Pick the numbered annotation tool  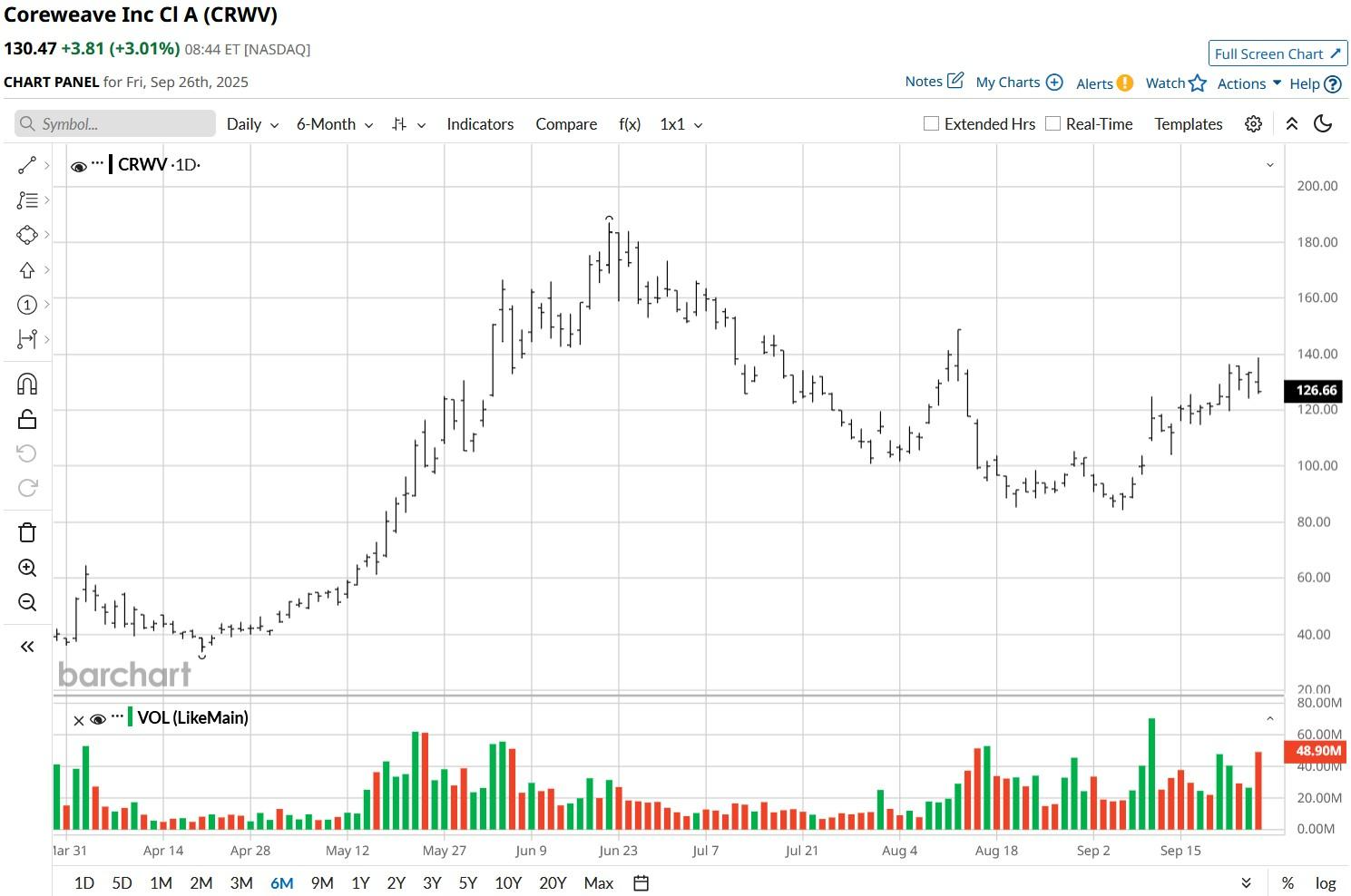[x=26, y=305]
